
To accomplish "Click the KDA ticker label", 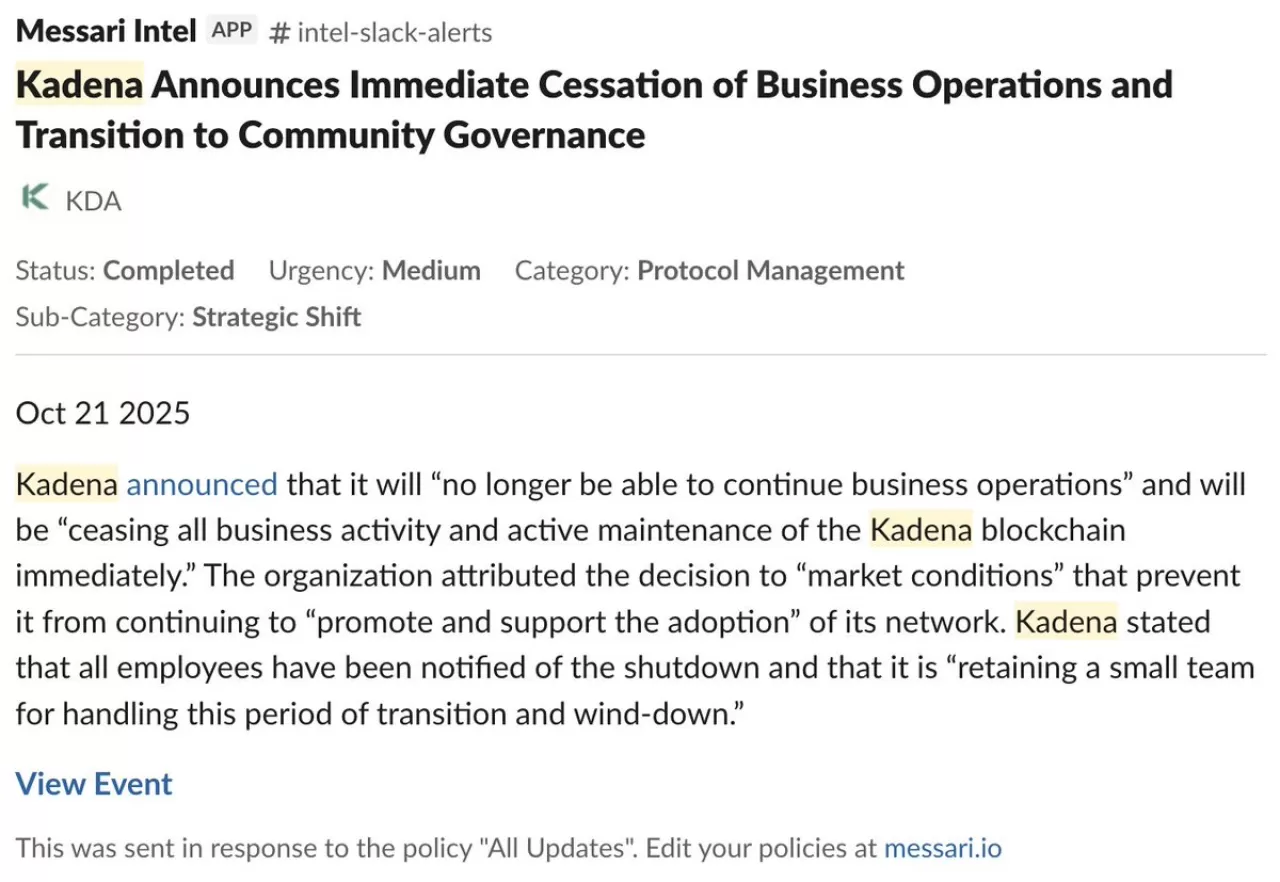I will (x=93, y=201).
